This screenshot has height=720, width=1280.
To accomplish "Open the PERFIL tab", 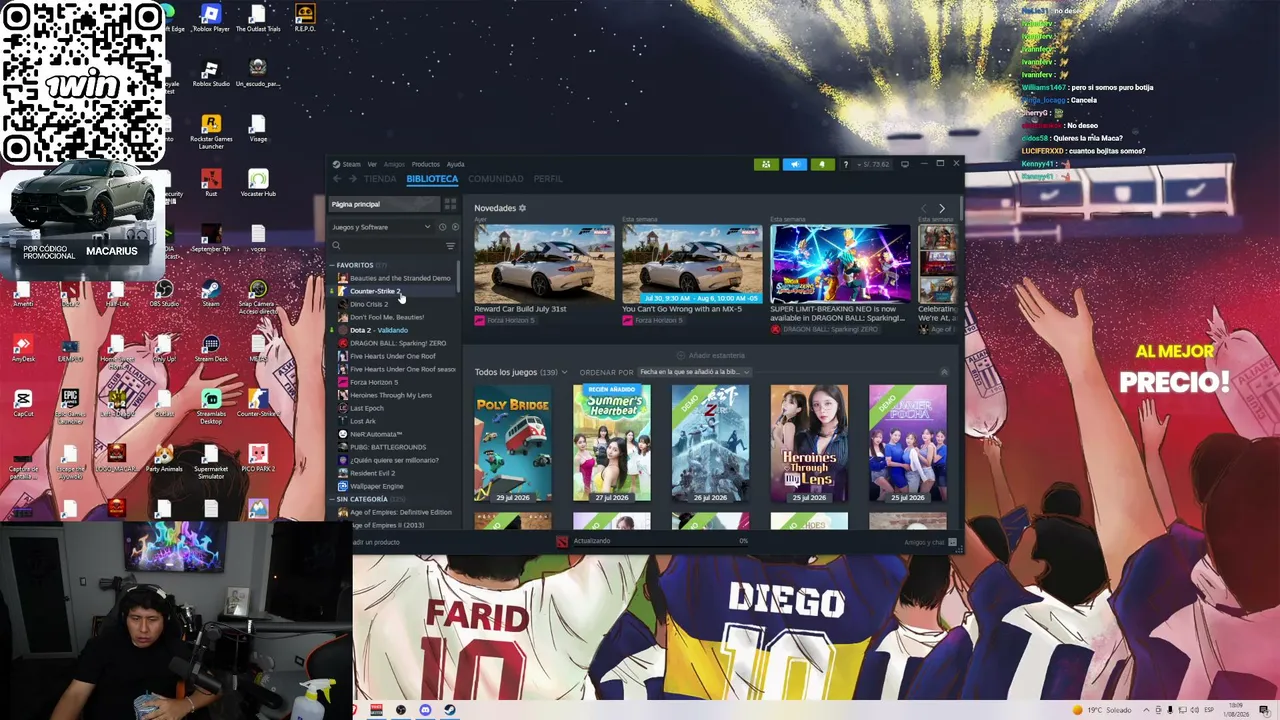I will tap(548, 179).
